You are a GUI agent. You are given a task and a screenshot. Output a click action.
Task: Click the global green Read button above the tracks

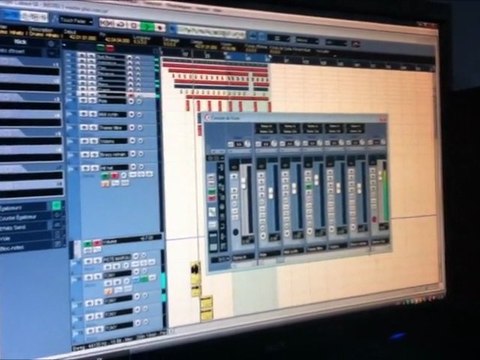point(100,47)
